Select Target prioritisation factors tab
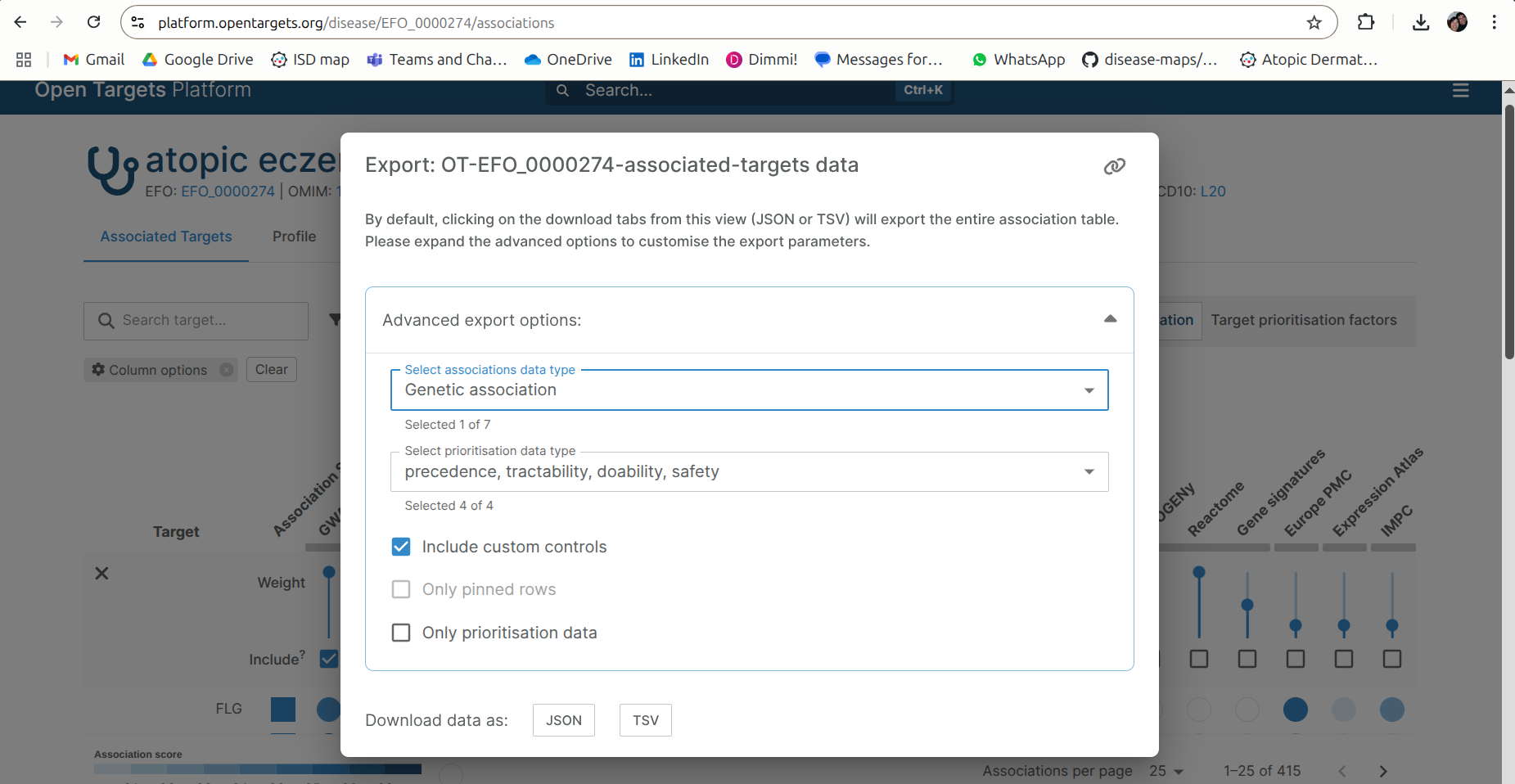This screenshot has height=784, width=1515. 1303,320
